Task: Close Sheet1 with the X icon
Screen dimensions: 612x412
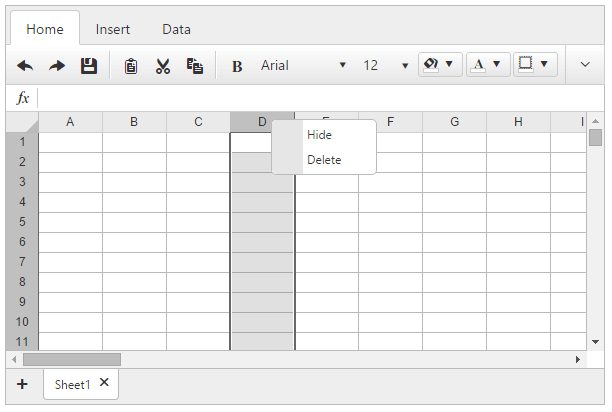Action: (104, 382)
